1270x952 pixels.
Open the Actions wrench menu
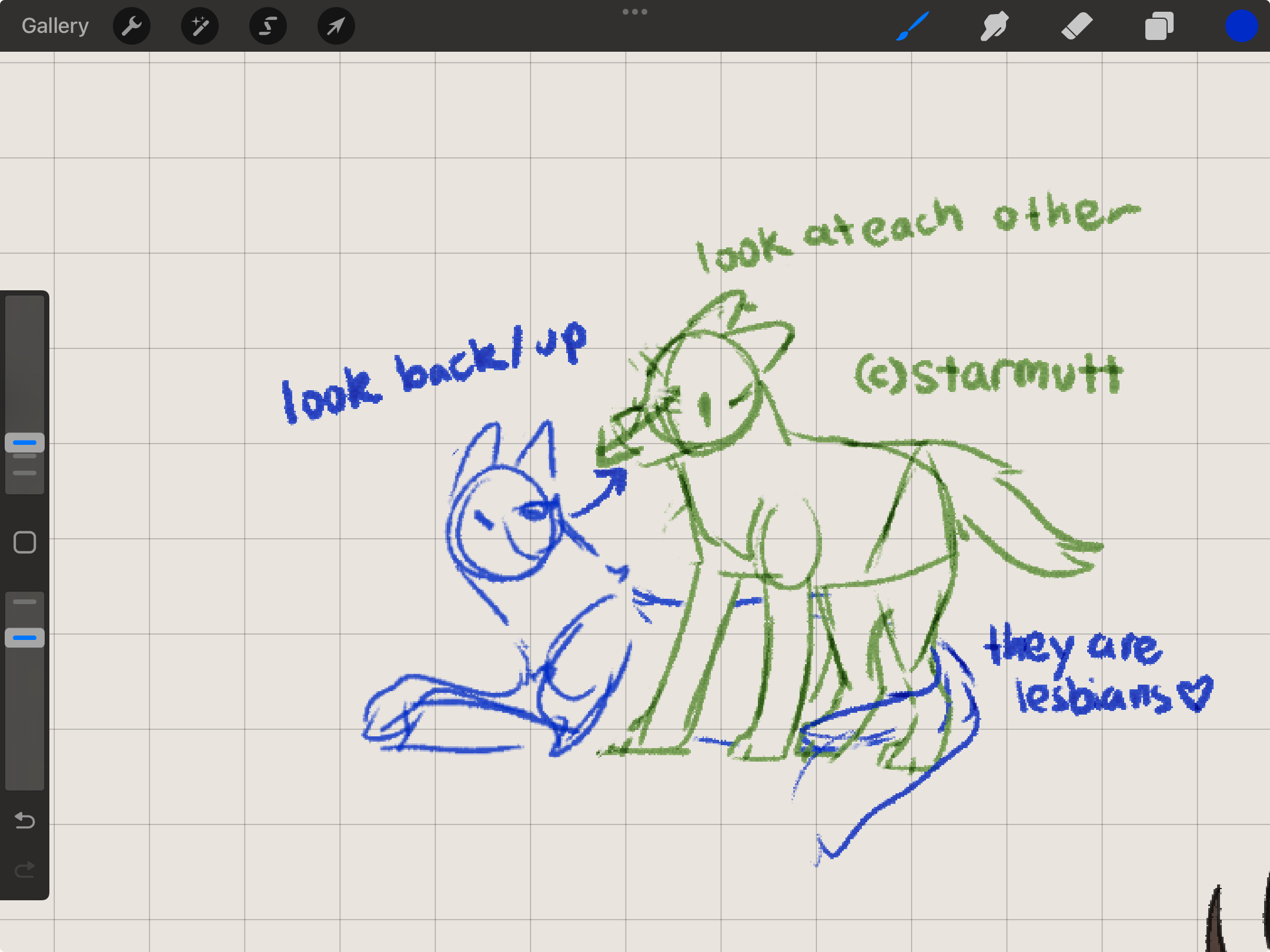click(x=132, y=26)
